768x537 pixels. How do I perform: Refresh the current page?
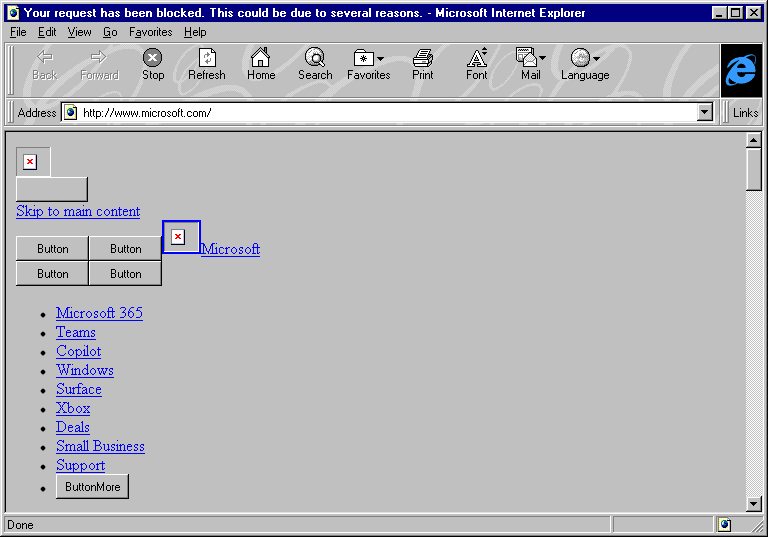click(x=207, y=64)
